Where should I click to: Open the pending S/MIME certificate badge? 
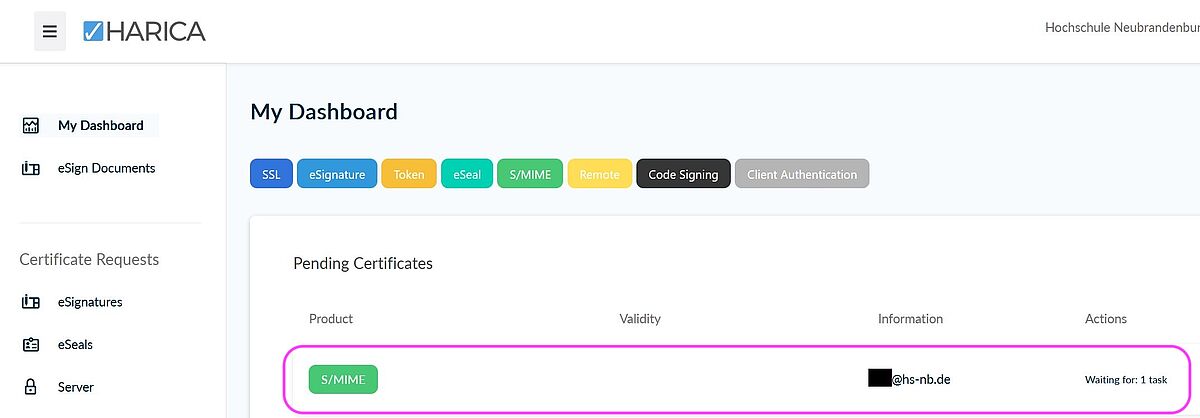[x=343, y=380]
